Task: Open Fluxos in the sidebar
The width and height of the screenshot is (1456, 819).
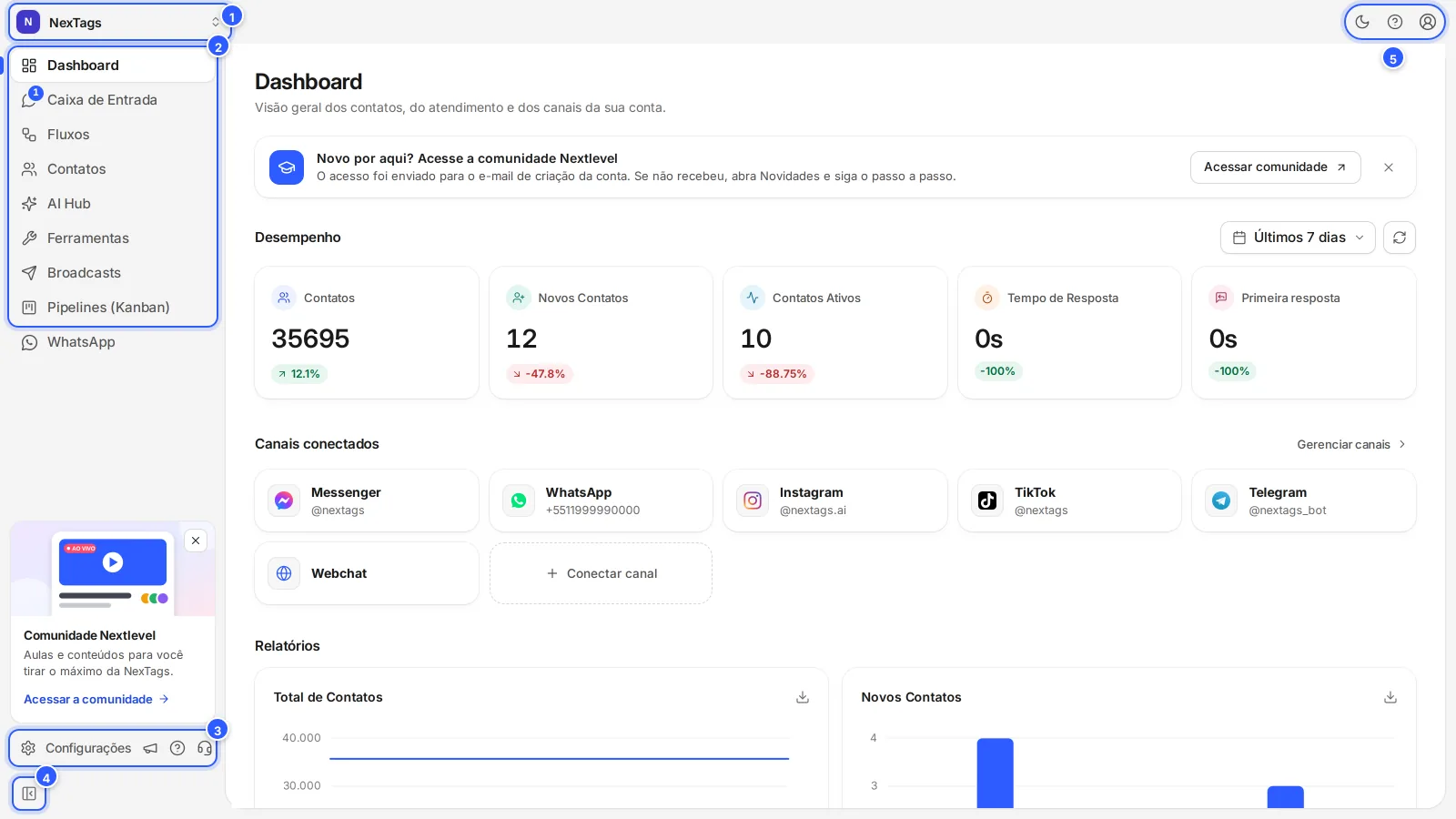Action: 114,135
